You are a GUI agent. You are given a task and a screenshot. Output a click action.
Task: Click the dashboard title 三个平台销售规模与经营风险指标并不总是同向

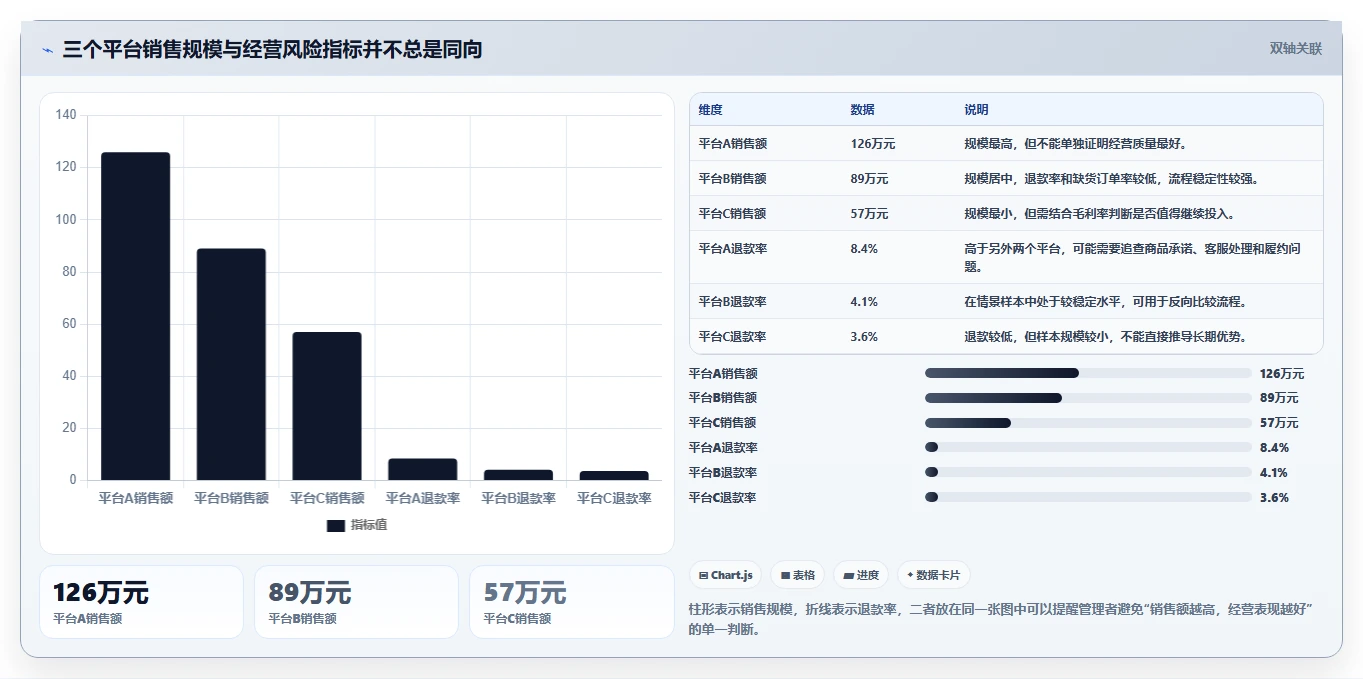272,49
